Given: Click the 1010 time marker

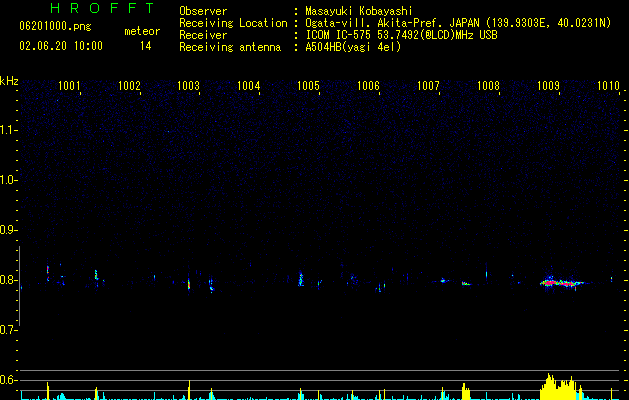Looking at the screenshot, I should click(x=608, y=86).
